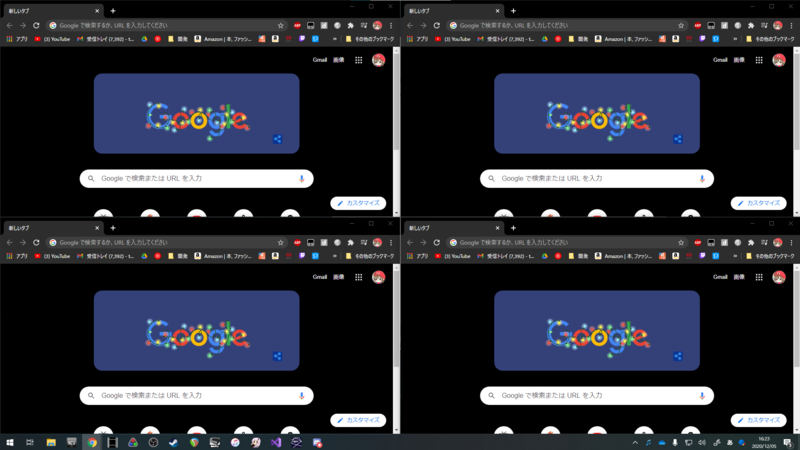Share the Google doodle in the bottom-right window
Viewport: 800px width, 450px height.
[x=678, y=356]
